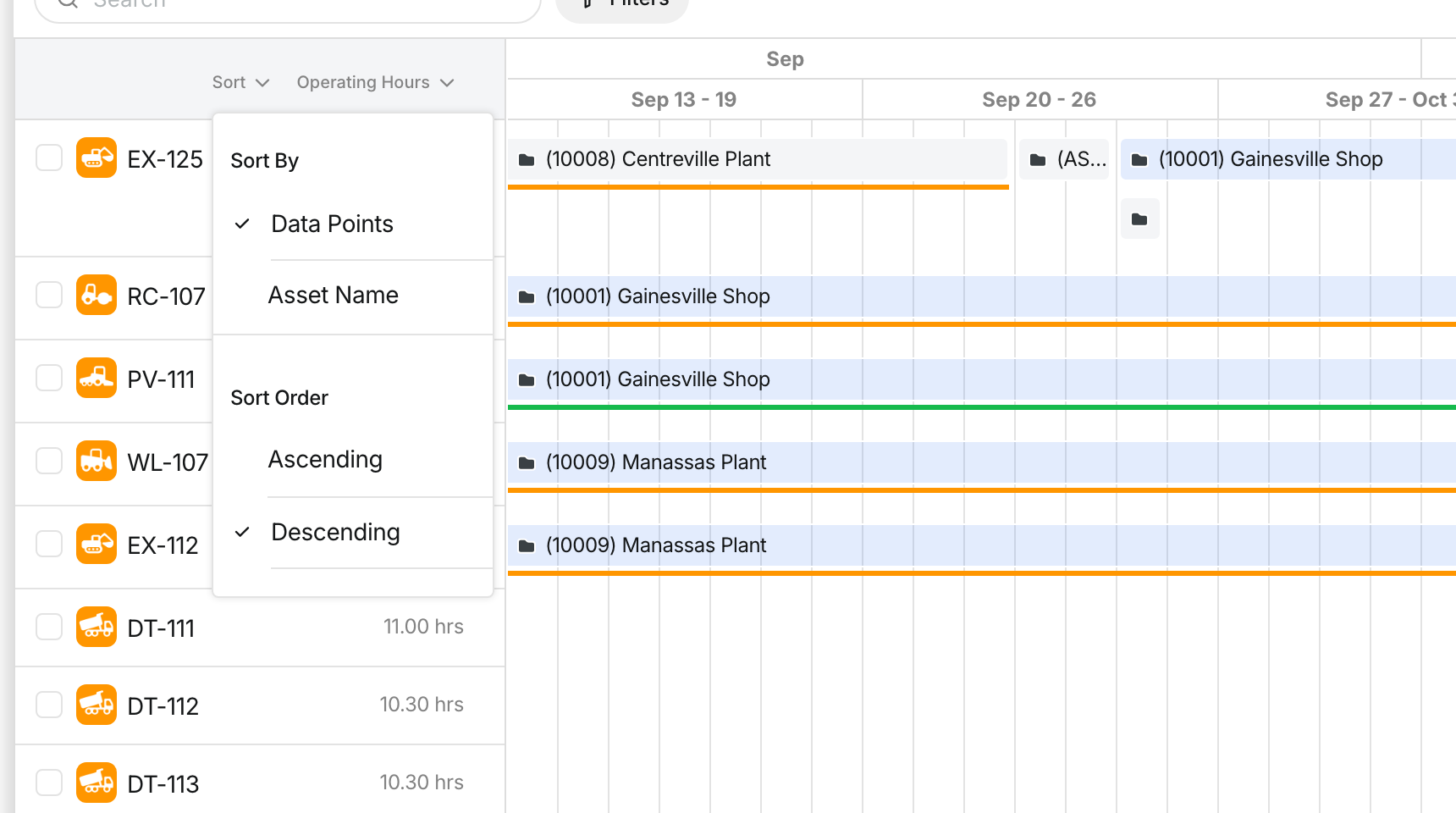Open the truncated (AS... assignment
1456x813 pixels.
pyautogui.click(x=1064, y=159)
